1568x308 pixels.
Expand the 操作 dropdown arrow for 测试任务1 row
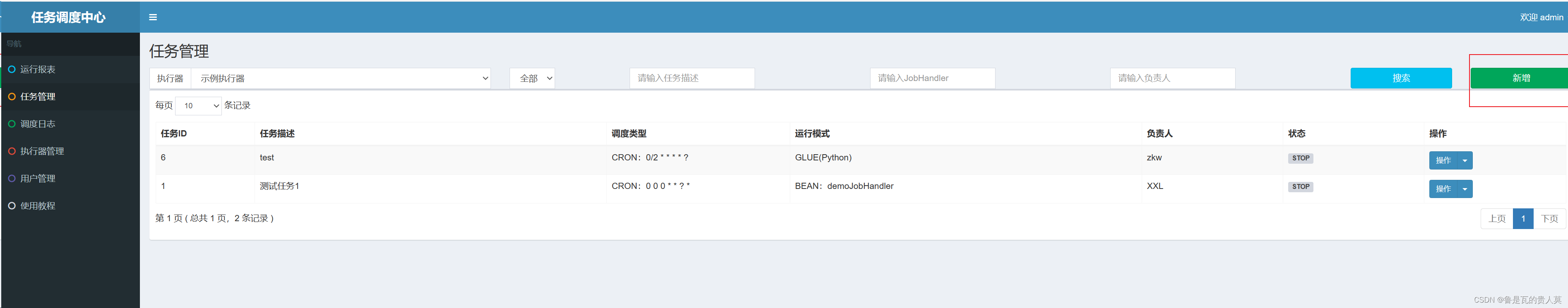[1465, 189]
